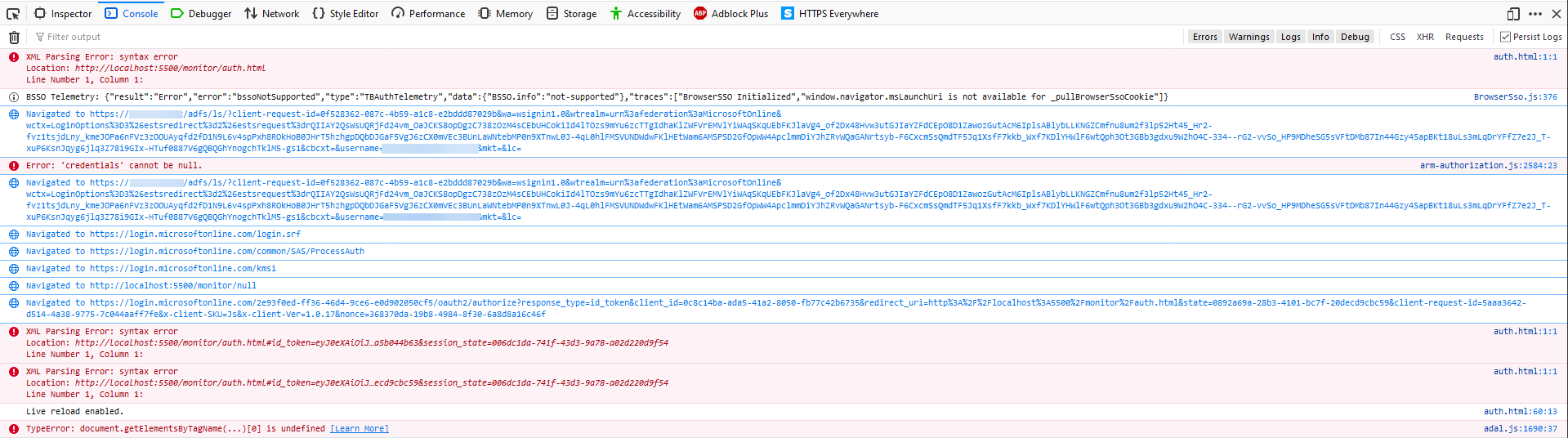The image size is (1568, 438).
Task: Open the Debugger tab
Action: tap(201, 13)
